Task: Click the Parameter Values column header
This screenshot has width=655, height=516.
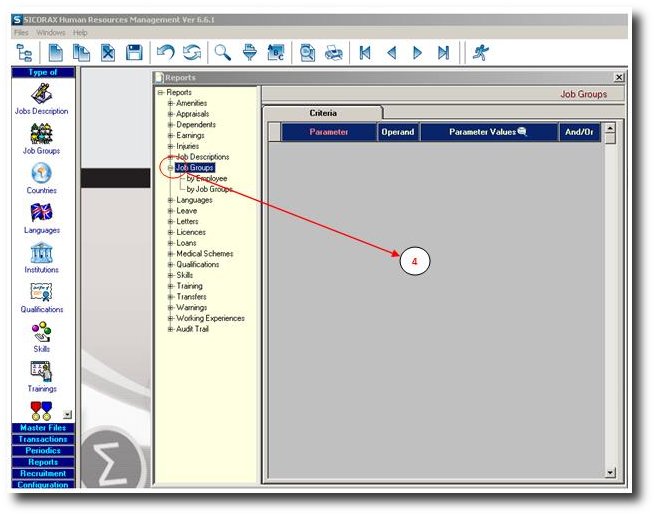Action: coord(487,132)
